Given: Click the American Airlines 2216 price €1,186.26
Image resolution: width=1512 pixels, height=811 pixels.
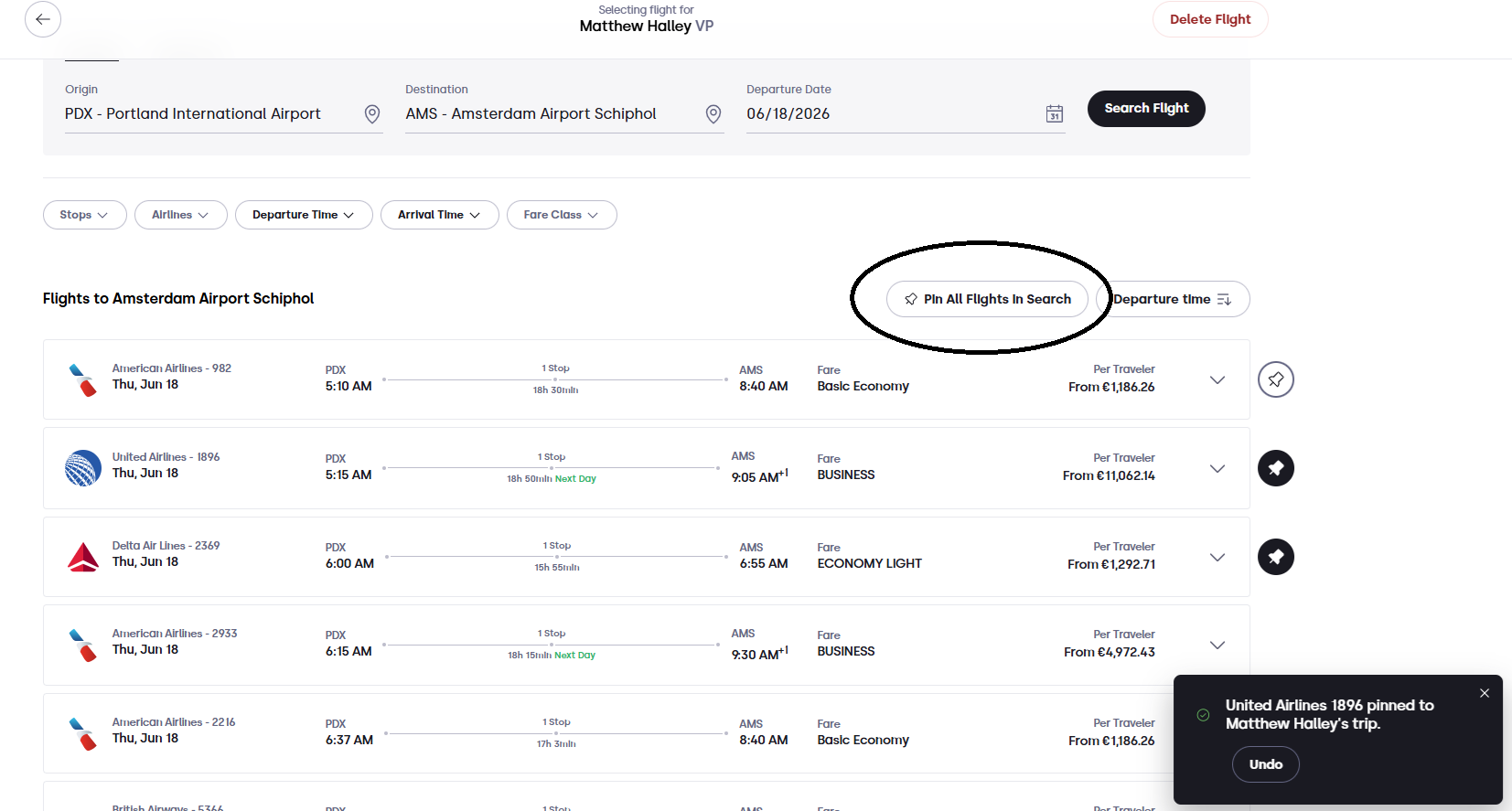Looking at the screenshot, I should click(1111, 741).
